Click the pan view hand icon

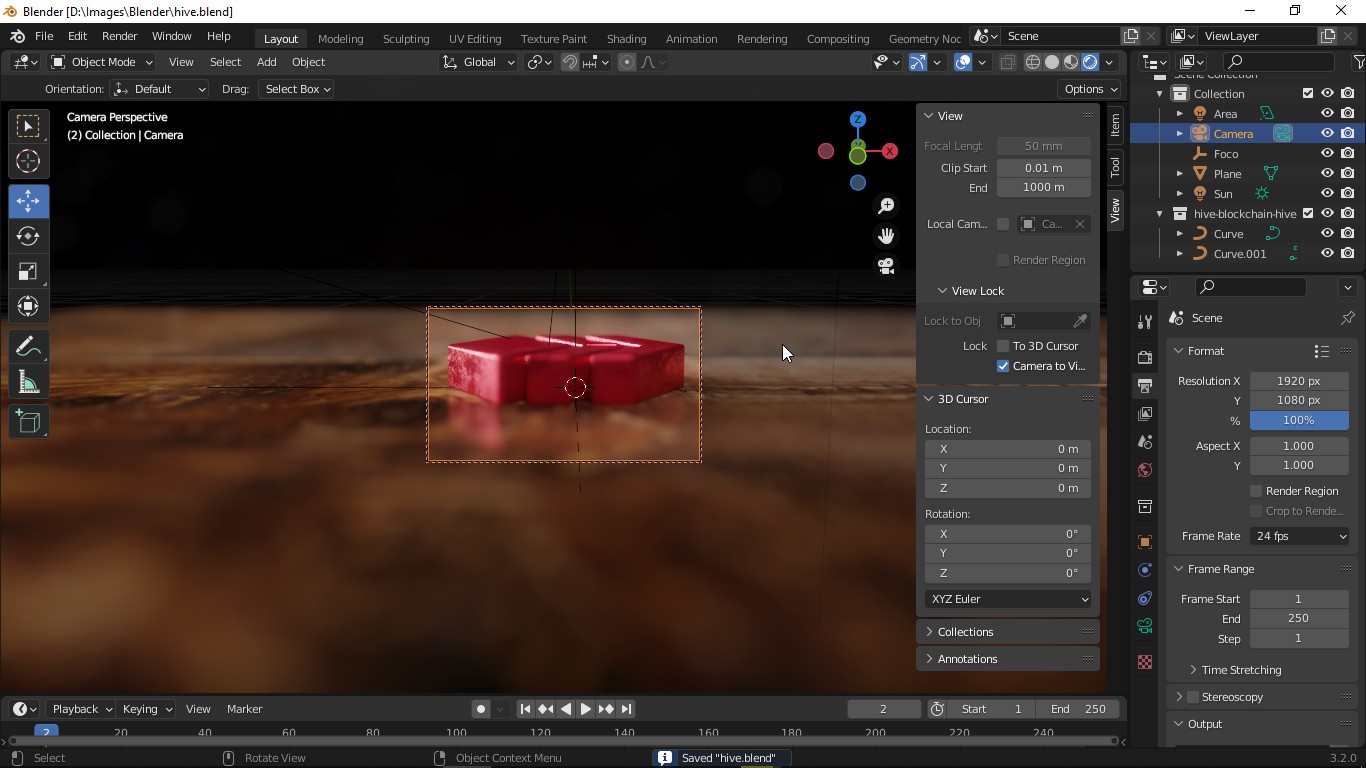[x=886, y=236]
